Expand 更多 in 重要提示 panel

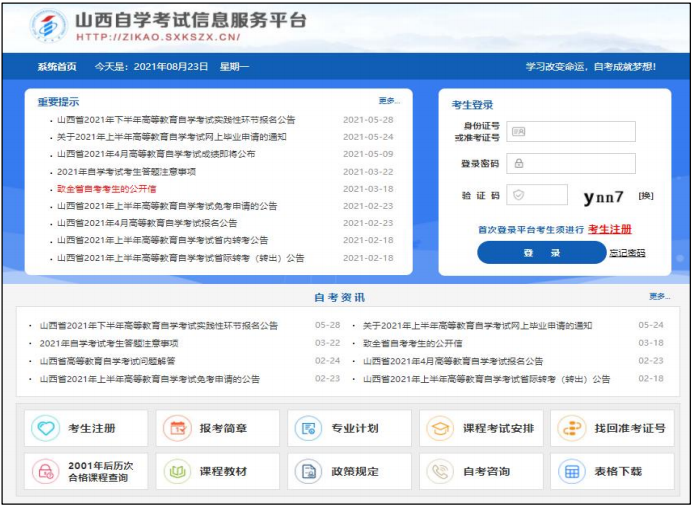click(x=389, y=101)
